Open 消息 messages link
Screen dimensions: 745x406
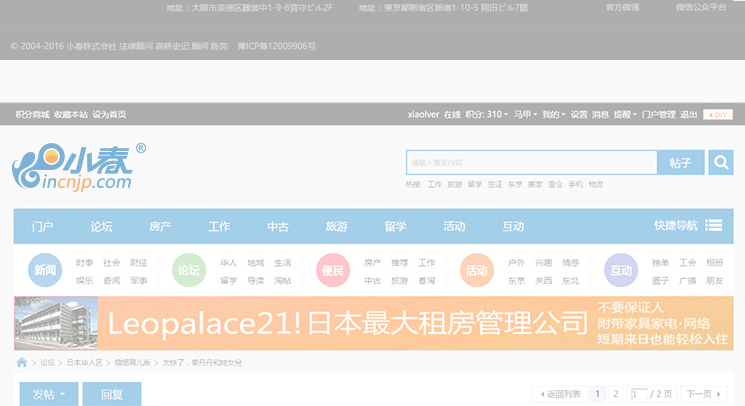point(601,114)
